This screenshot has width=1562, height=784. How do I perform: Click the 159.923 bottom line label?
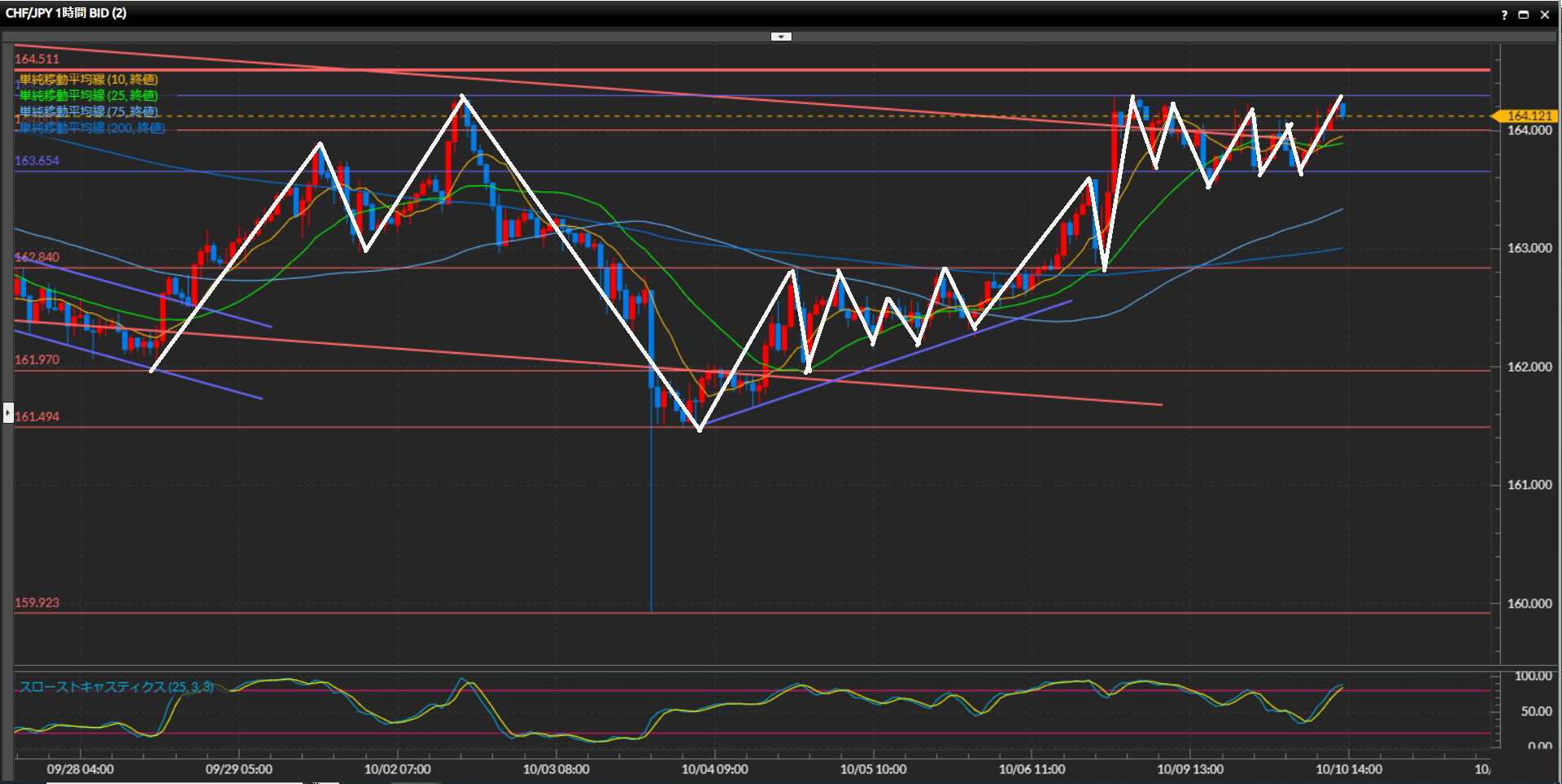pyautogui.click(x=37, y=603)
